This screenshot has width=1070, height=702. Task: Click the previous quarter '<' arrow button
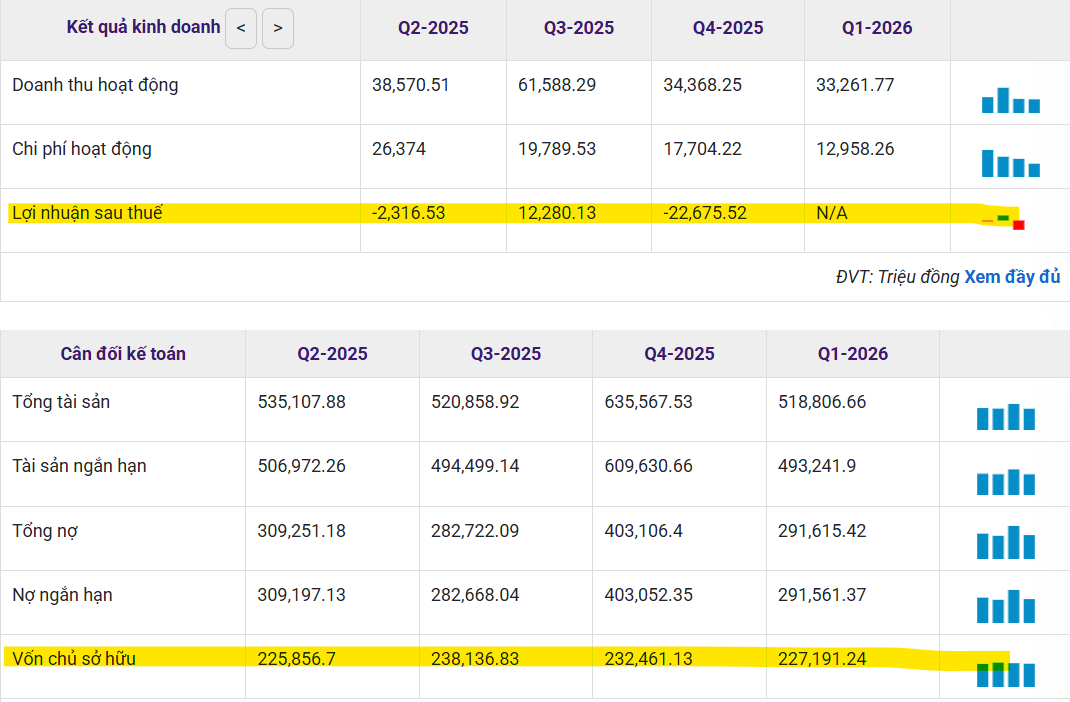tap(241, 29)
